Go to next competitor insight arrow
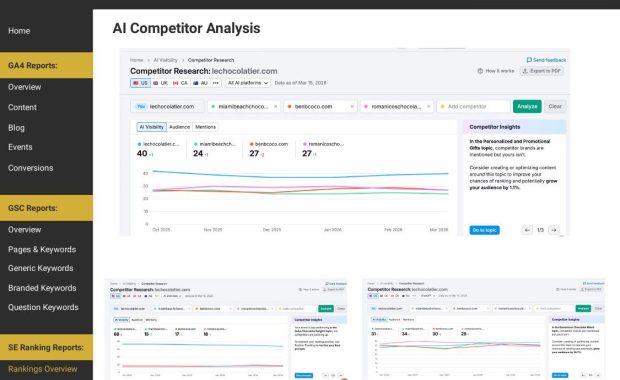620x380 pixels. (x=554, y=230)
